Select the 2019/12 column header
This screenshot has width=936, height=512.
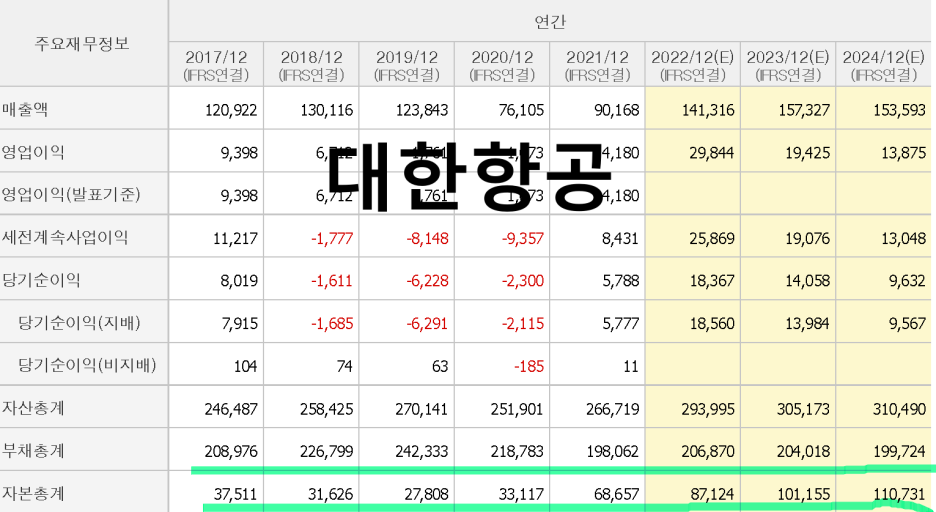point(407,65)
